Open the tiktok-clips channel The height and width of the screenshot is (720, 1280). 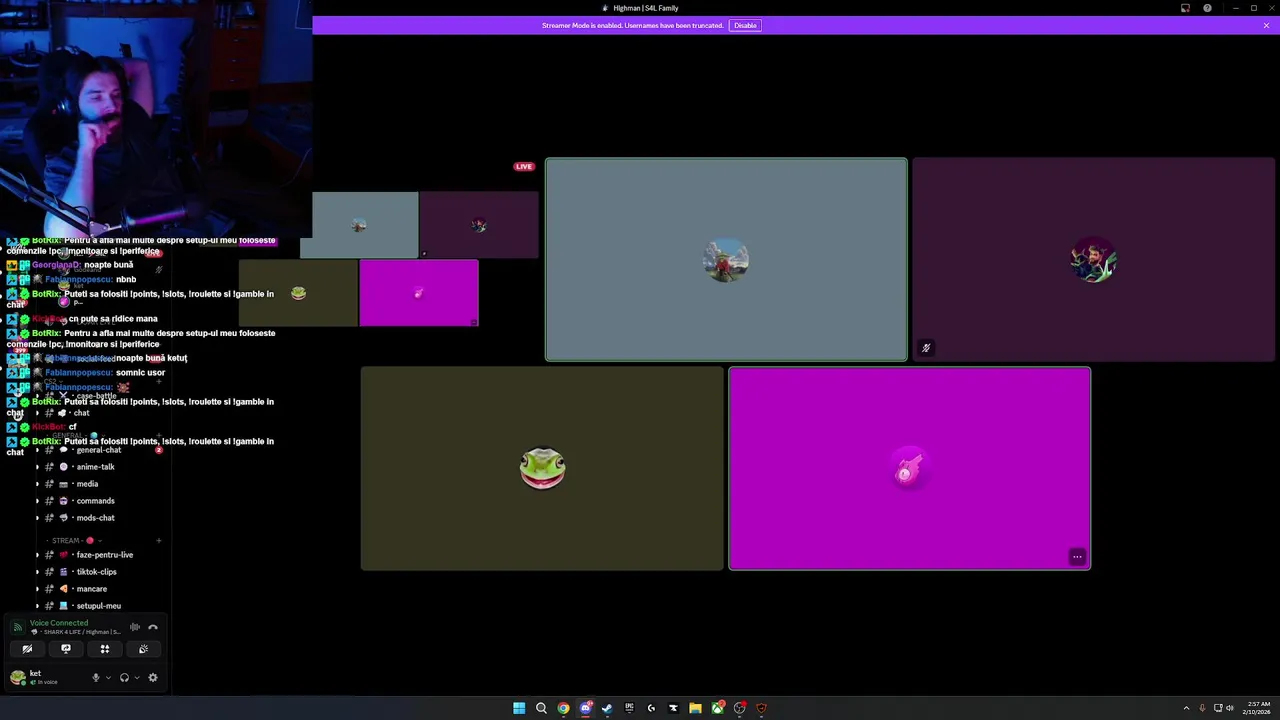coord(96,572)
